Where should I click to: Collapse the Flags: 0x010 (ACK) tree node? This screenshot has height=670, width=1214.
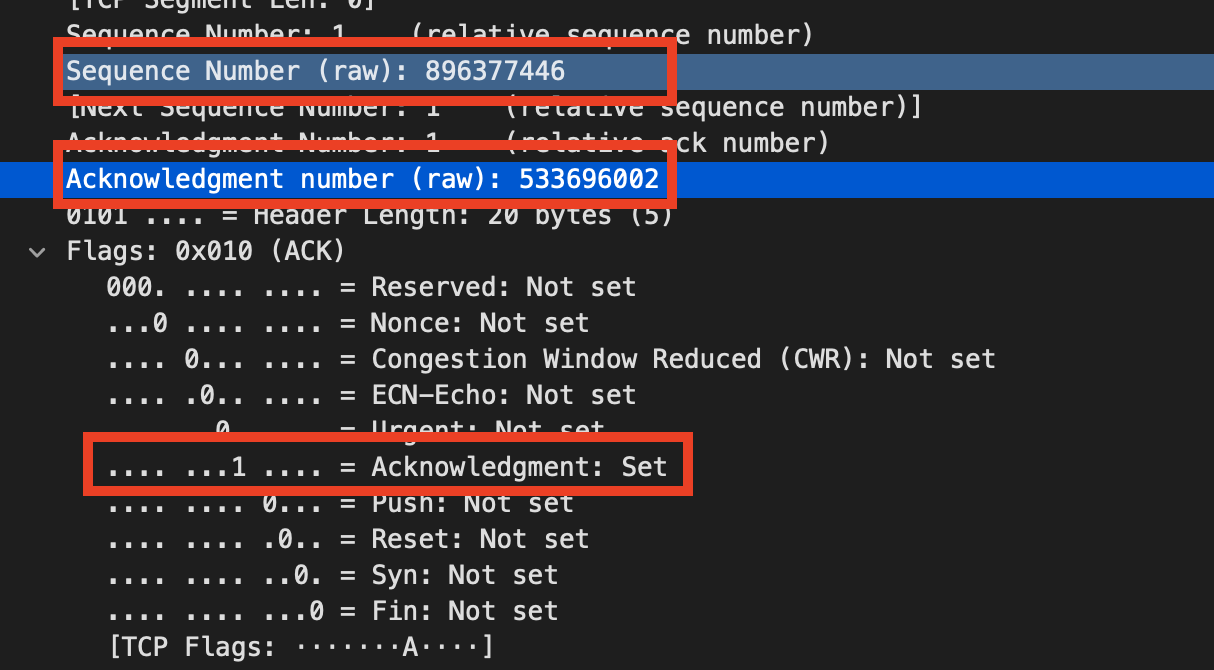37,252
